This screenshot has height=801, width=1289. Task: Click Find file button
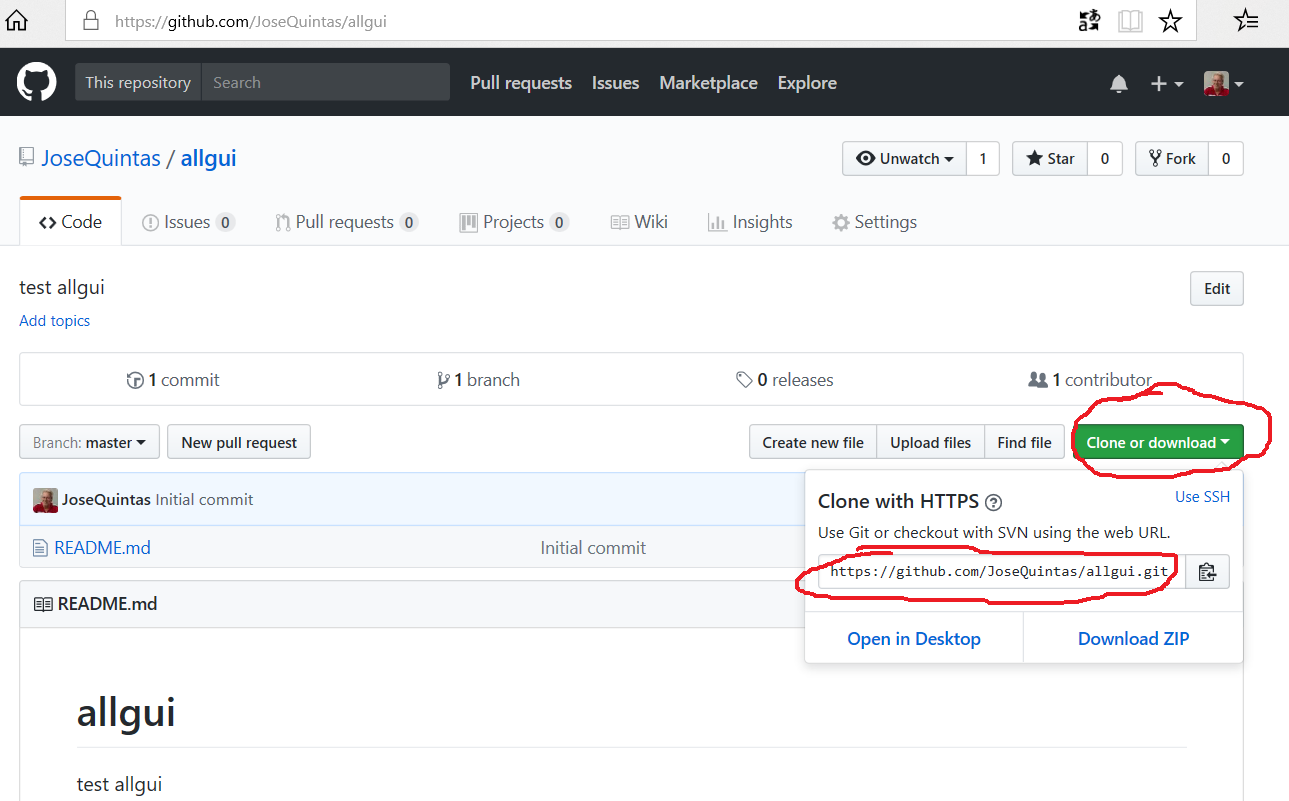point(1025,442)
